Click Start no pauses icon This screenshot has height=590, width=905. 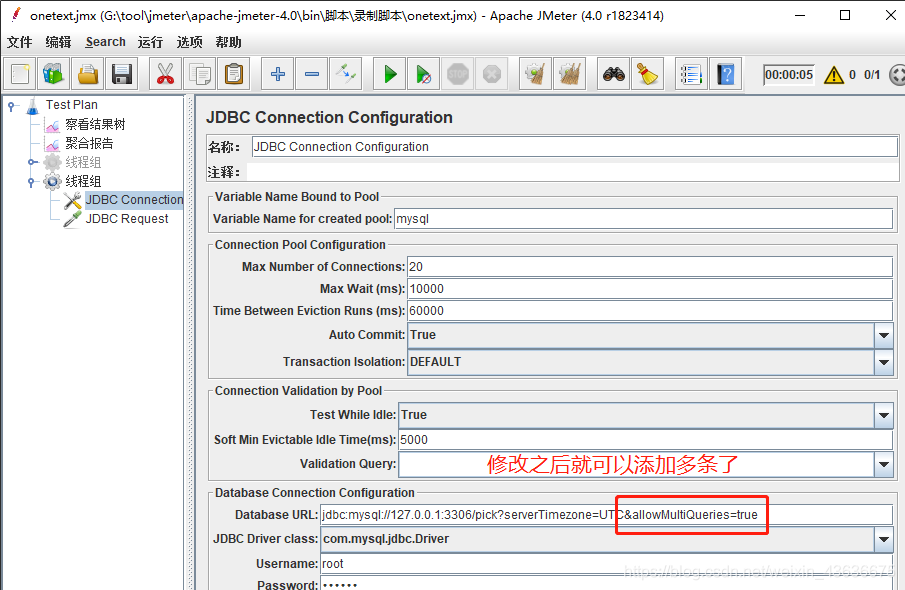[424, 74]
